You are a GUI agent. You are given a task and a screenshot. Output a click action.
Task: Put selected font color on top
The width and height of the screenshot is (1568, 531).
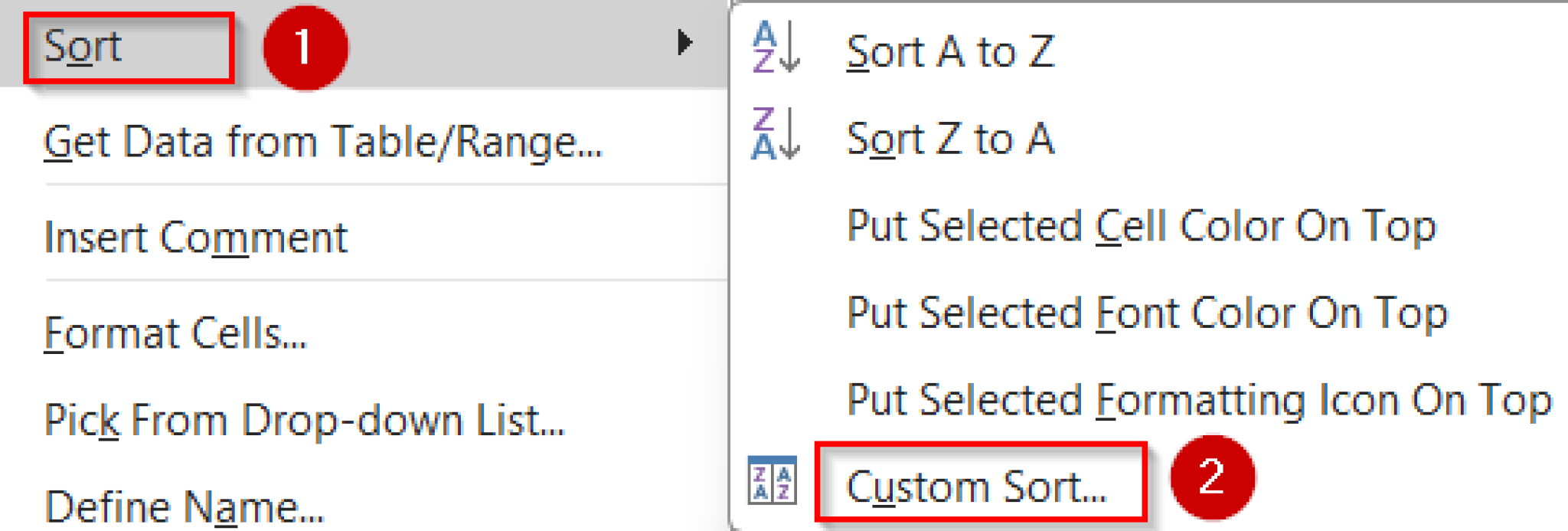[x=1147, y=313]
